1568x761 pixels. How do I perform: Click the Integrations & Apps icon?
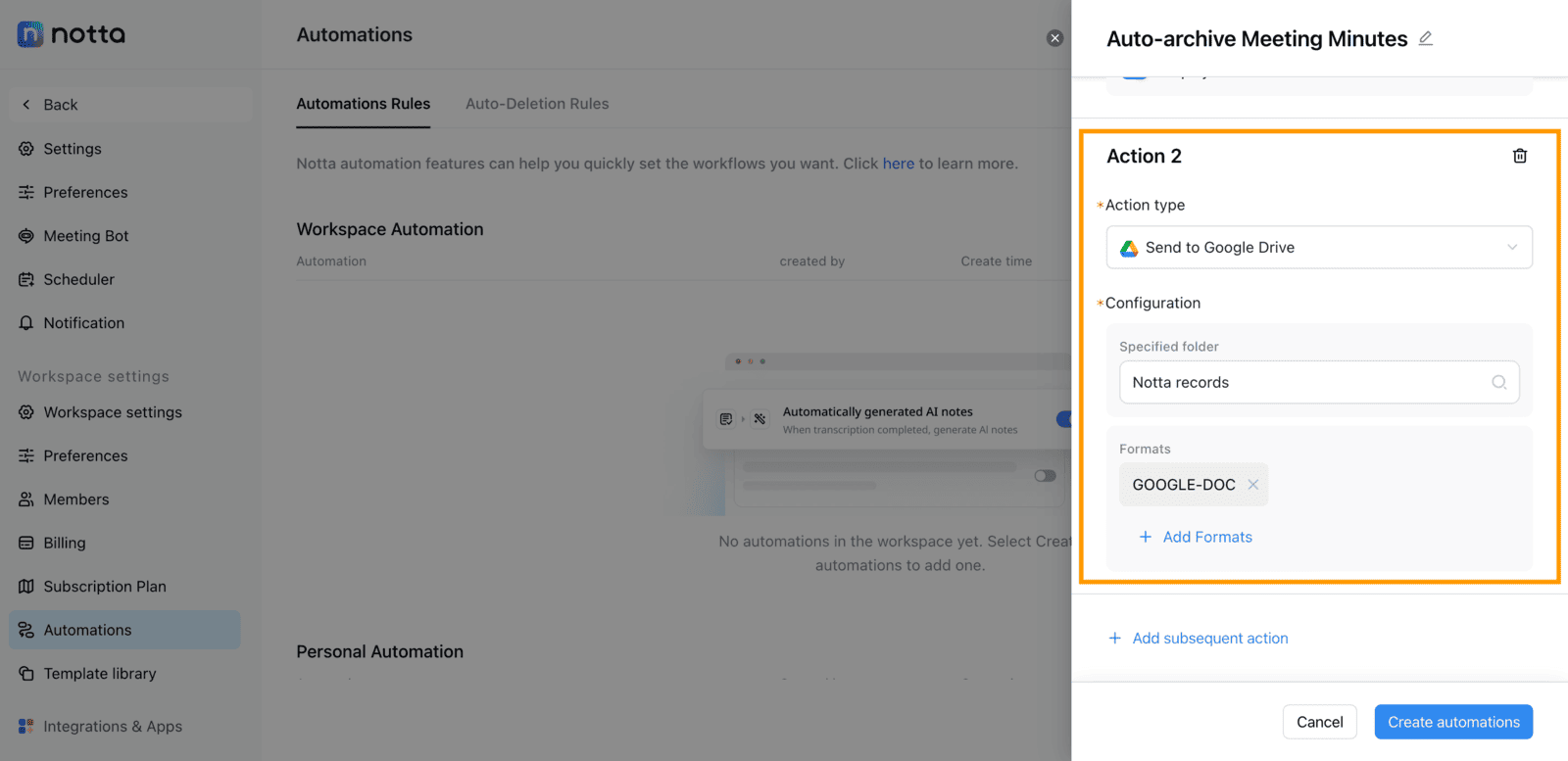26,727
